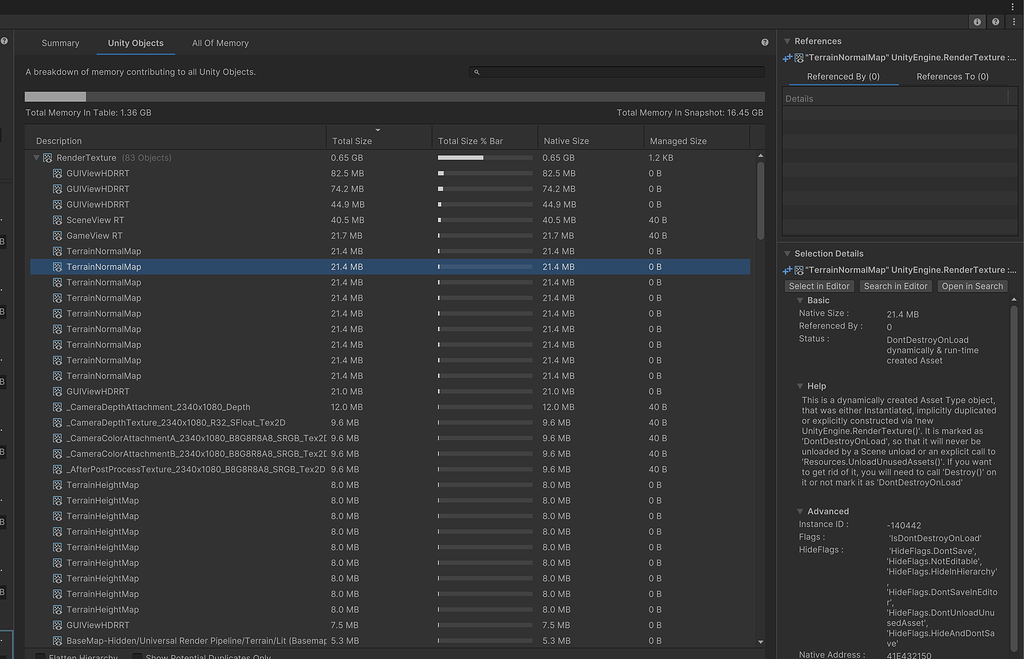Switch to References To (0) tab
The image size is (1024, 659).
[x=952, y=77]
